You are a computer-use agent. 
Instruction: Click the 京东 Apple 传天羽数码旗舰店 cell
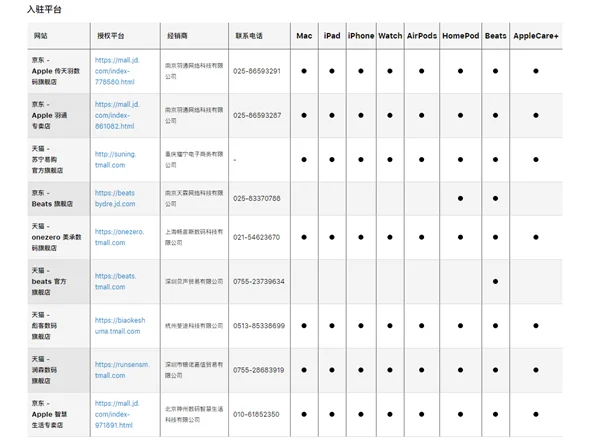click(x=59, y=71)
